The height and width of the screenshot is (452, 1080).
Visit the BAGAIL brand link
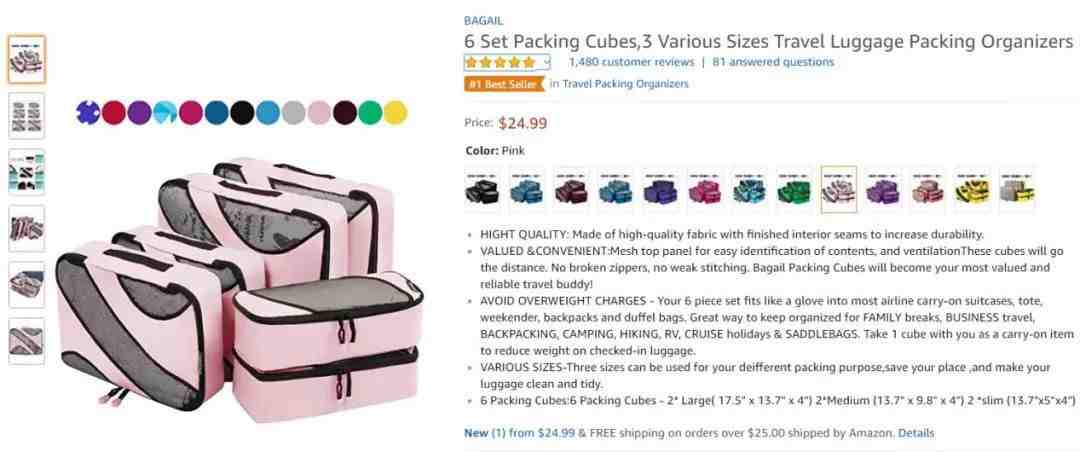coord(484,21)
